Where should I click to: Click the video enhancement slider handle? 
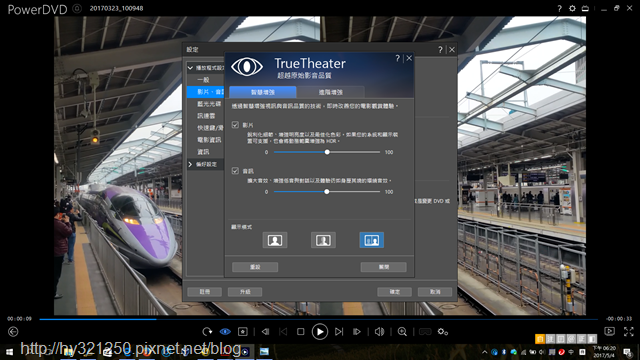[327, 152]
